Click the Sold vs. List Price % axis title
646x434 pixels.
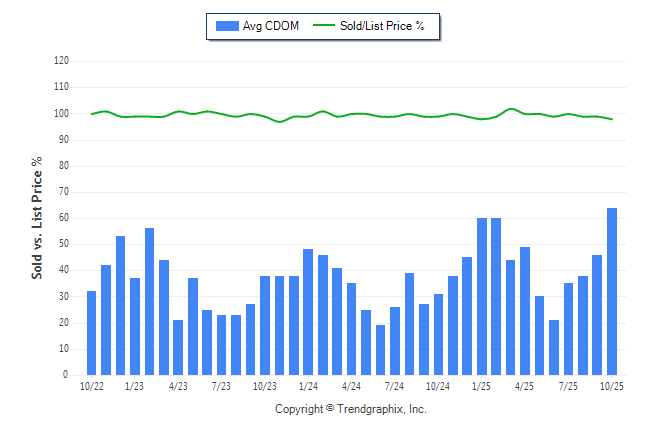tap(37, 217)
